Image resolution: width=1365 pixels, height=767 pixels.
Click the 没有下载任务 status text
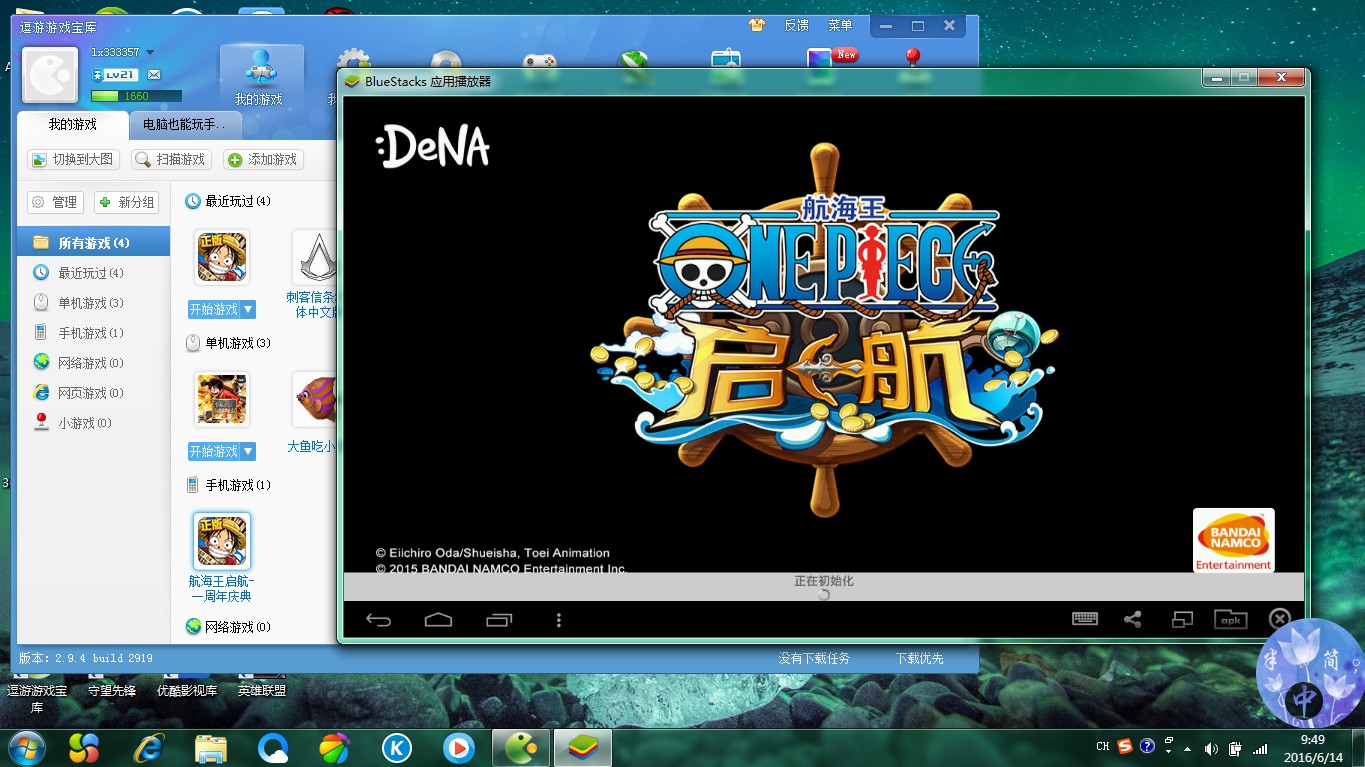coord(814,659)
